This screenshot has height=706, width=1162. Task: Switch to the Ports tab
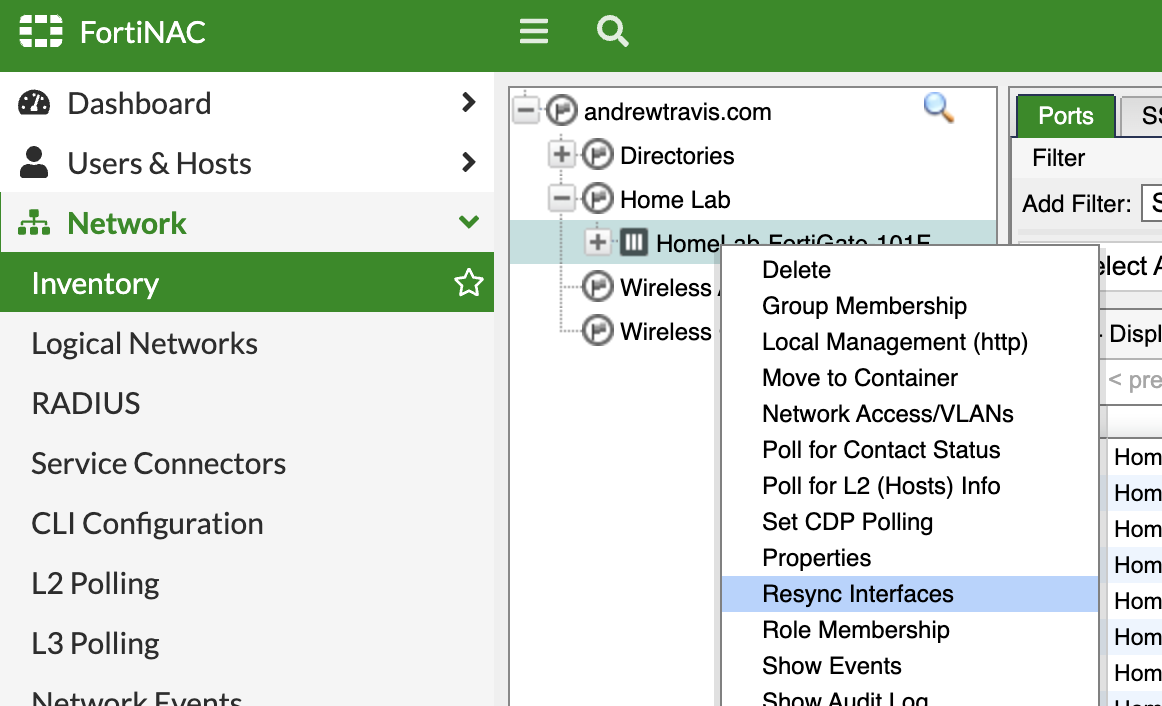1066,116
